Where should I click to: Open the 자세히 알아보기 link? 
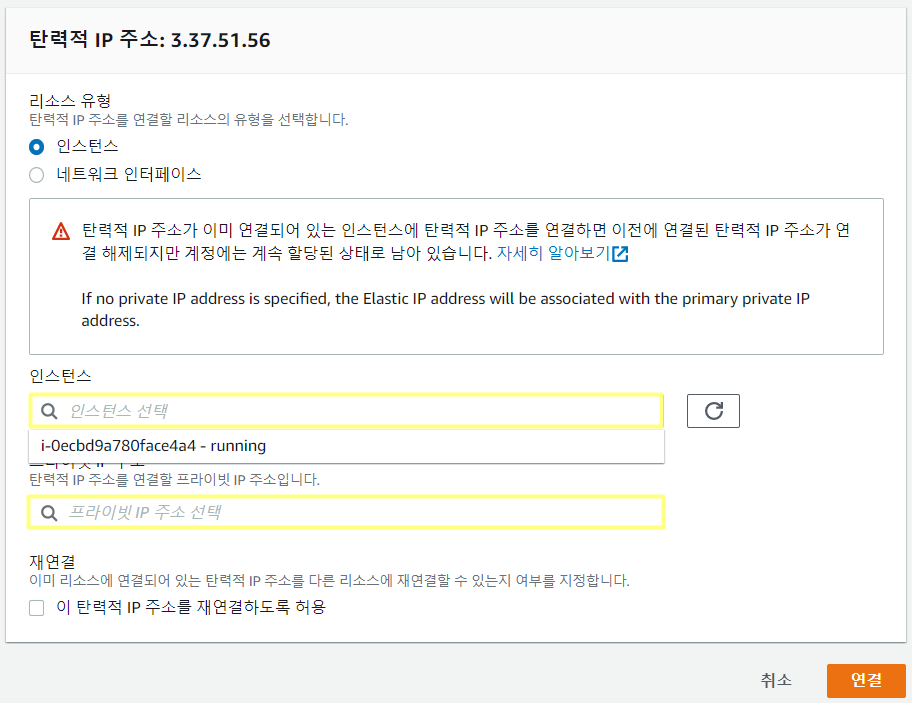click(553, 253)
